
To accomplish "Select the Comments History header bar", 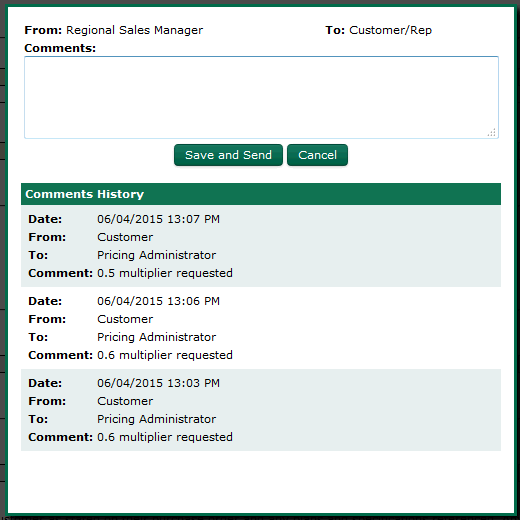I will pyautogui.click(x=261, y=194).
